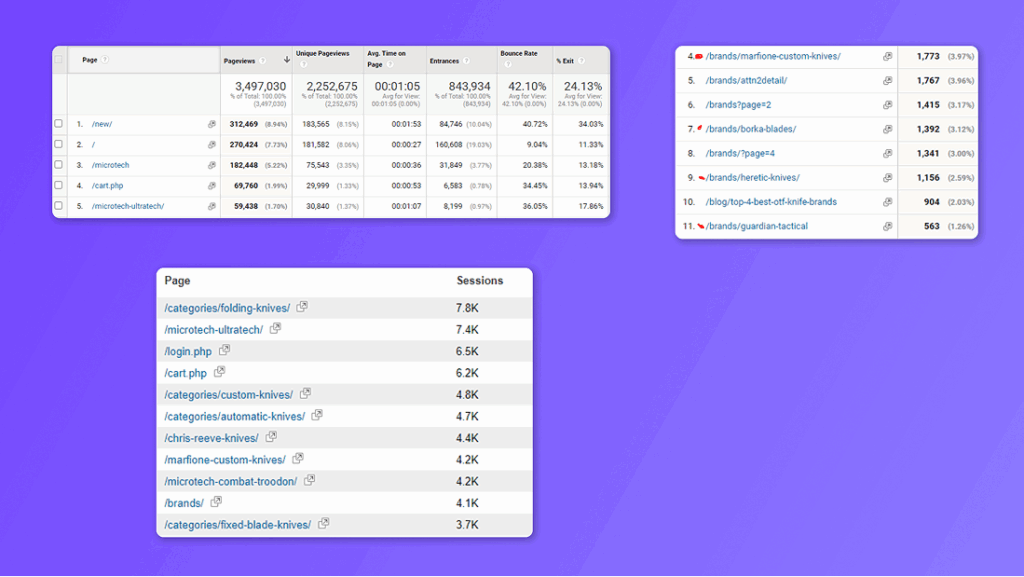Click the open-link icon beside /cart.php in top table
The width and height of the screenshot is (1024, 577).
[211, 186]
